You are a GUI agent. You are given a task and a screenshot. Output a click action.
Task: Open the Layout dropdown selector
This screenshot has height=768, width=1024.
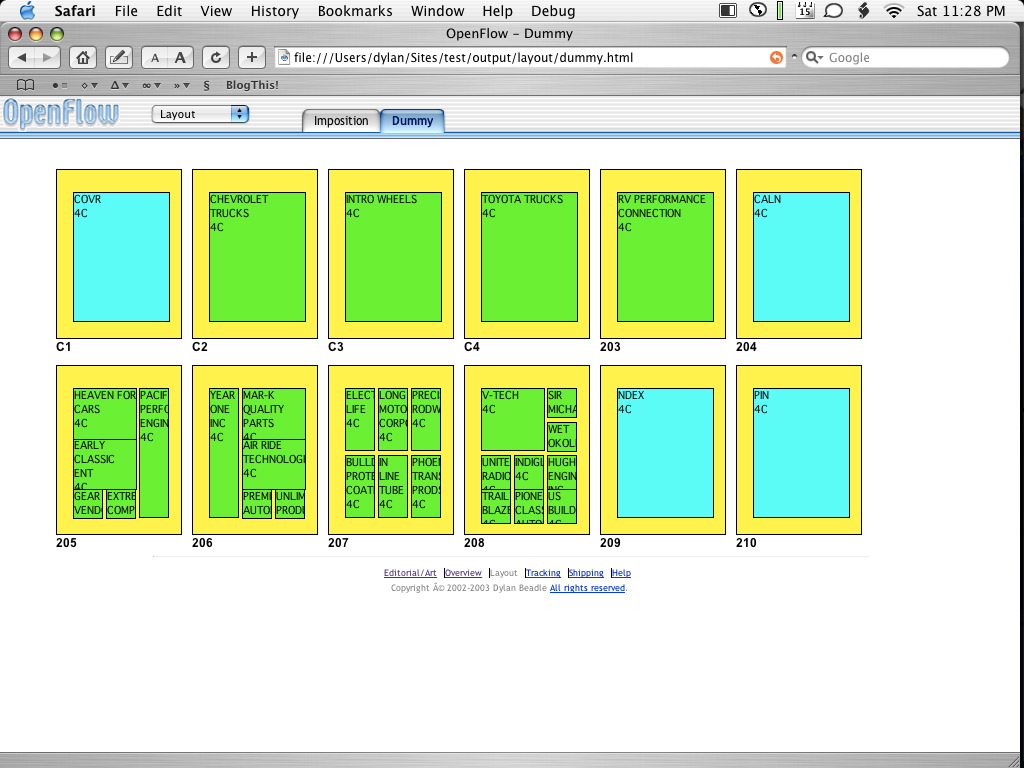[200, 114]
